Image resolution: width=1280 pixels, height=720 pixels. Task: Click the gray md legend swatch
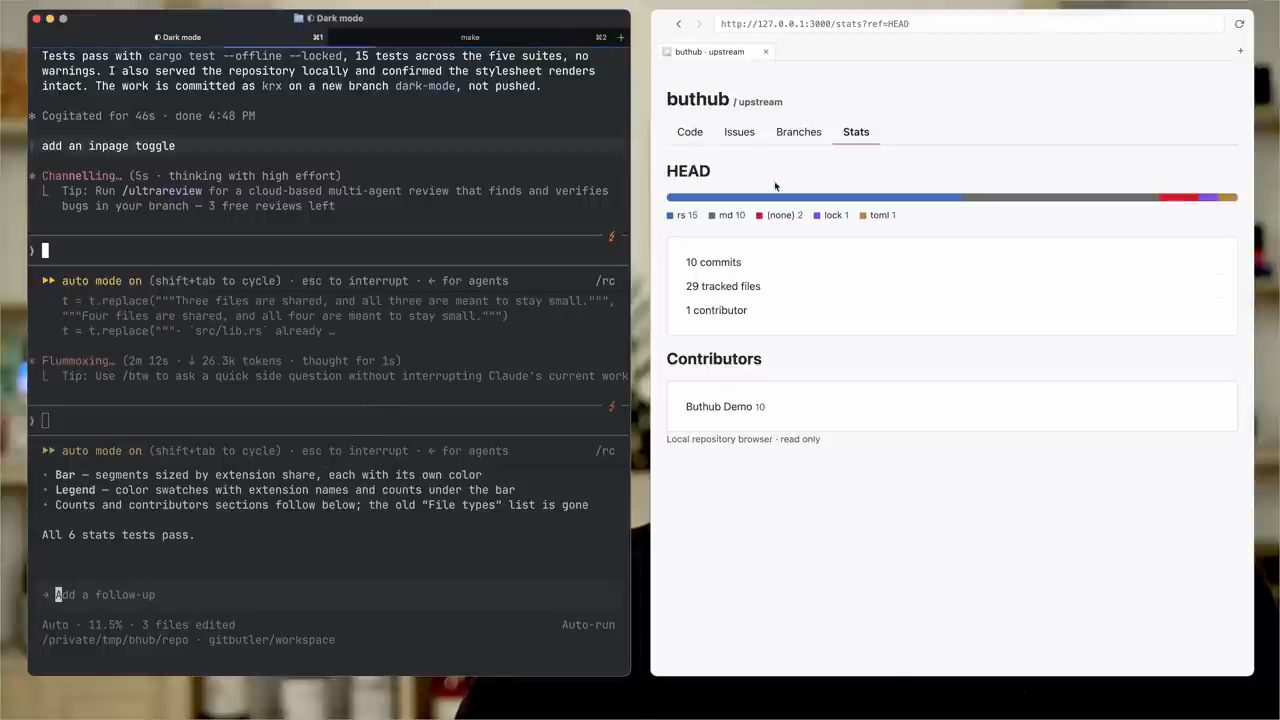[712, 215]
